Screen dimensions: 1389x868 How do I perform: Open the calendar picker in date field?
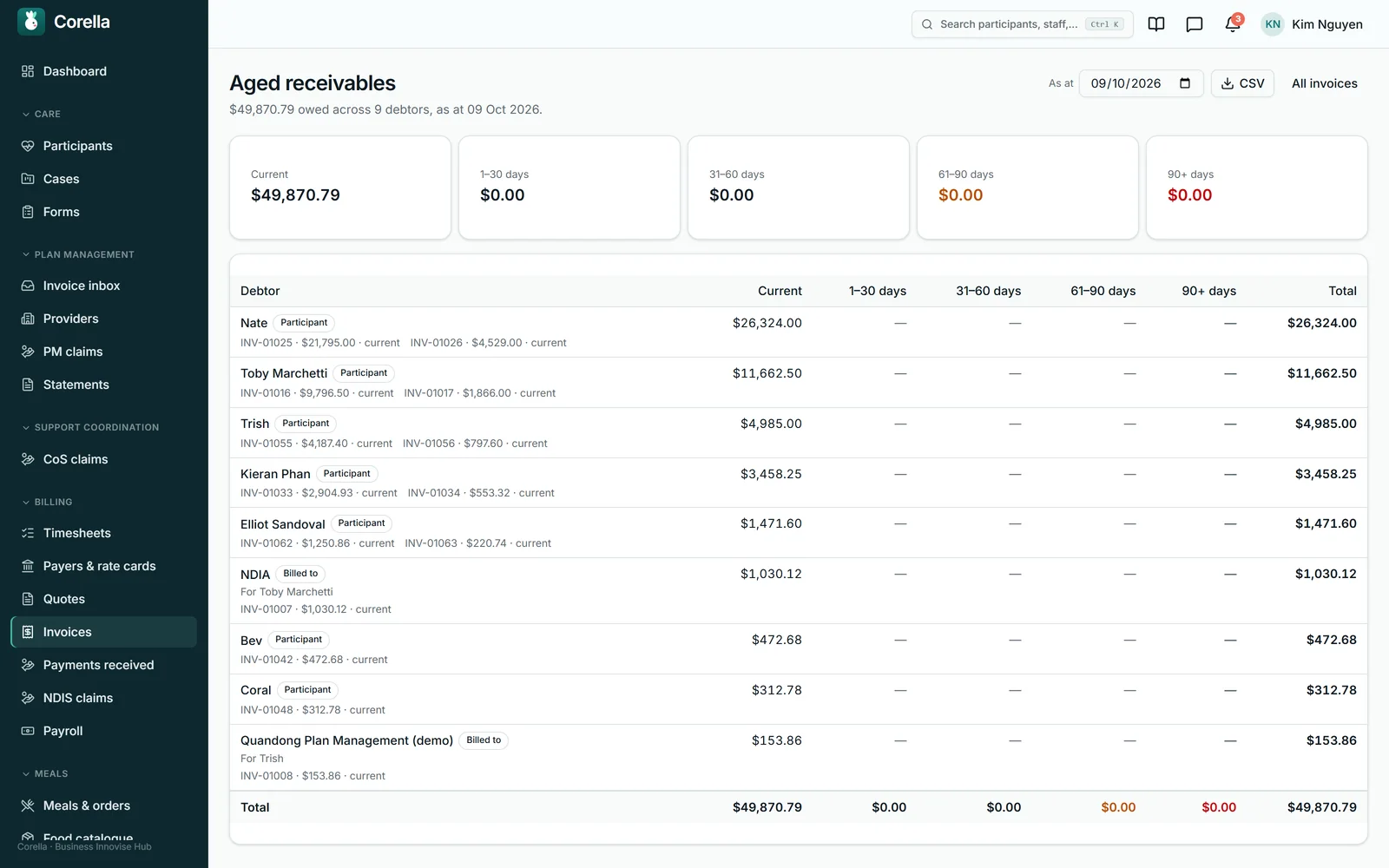1185,83
